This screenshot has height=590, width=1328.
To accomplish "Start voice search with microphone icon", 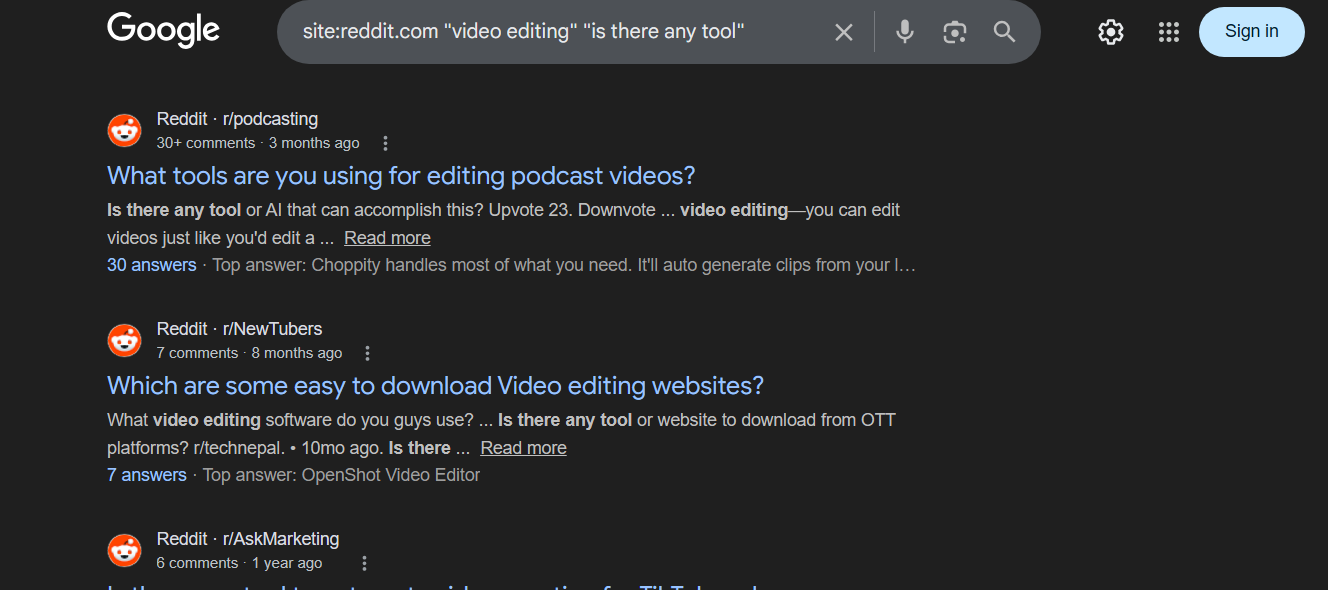I will [x=905, y=32].
